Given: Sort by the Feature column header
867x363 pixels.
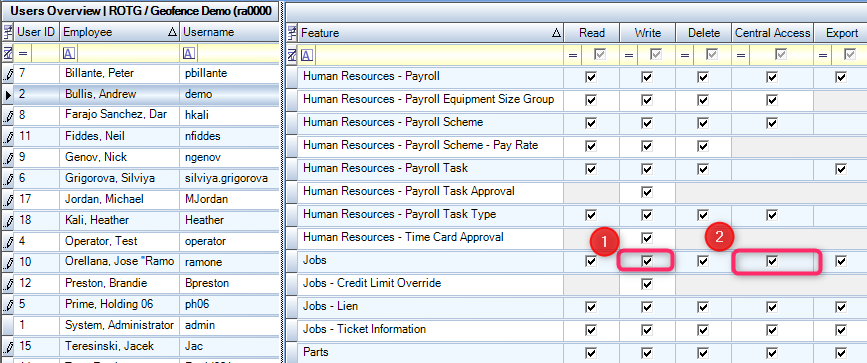Looking at the screenshot, I should [x=430, y=34].
